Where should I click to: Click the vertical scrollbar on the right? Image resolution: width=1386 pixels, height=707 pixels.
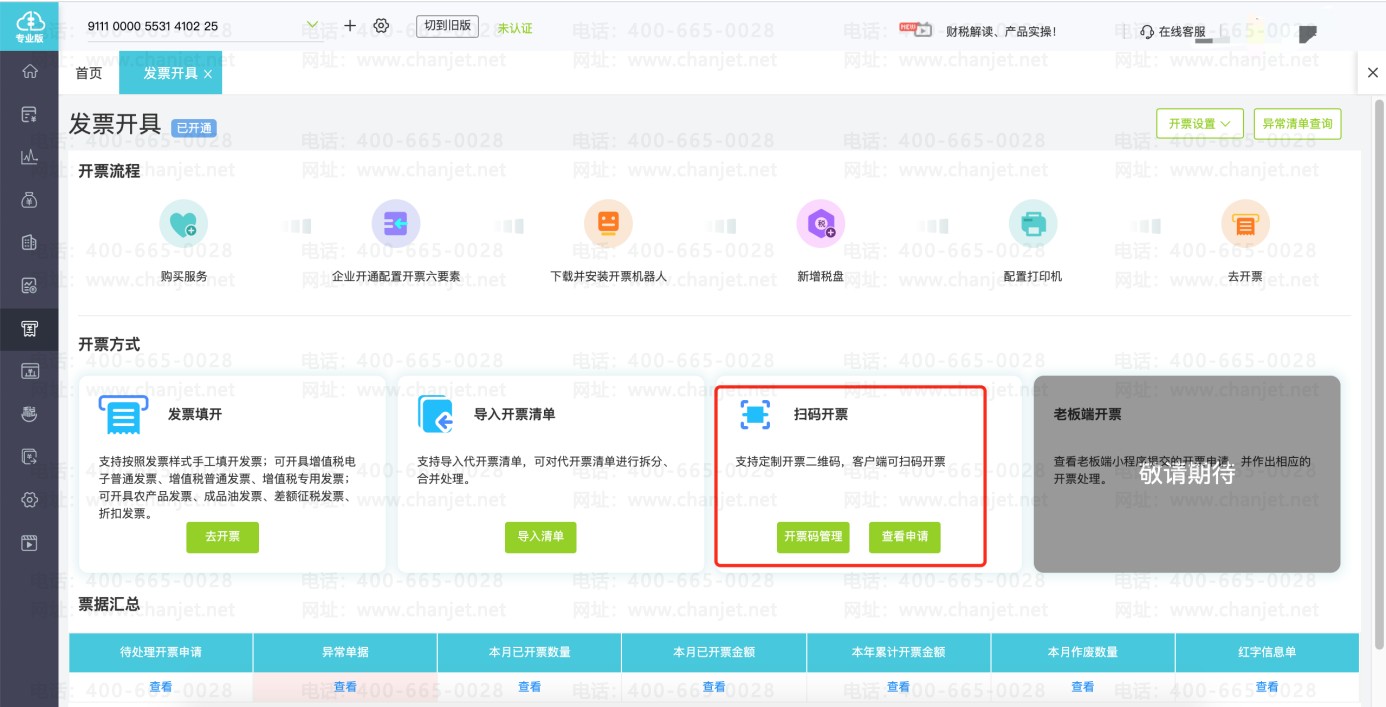tap(1379, 300)
